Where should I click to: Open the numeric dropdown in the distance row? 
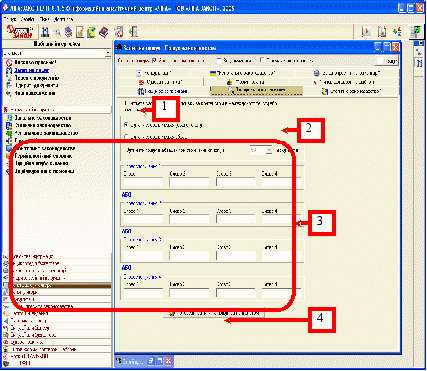(261, 150)
